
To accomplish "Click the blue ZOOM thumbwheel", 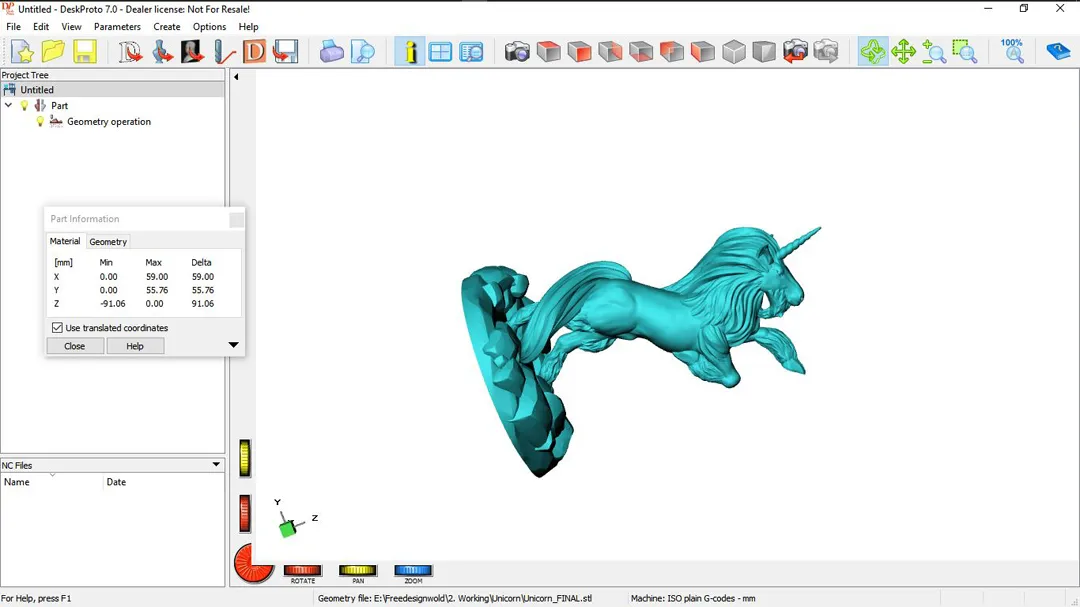I will (x=413, y=570).
